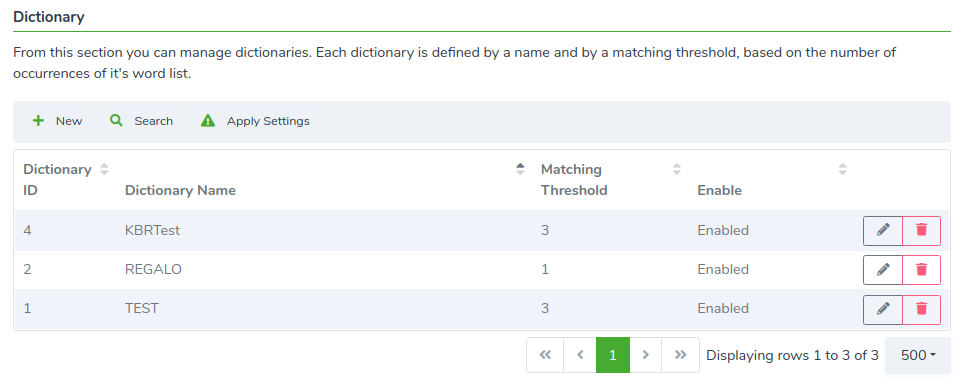Viewport: 963px width, 383px height.
Task: Remove the REGALO dictionary using trash icon
Action: click(x=921, y=270)
